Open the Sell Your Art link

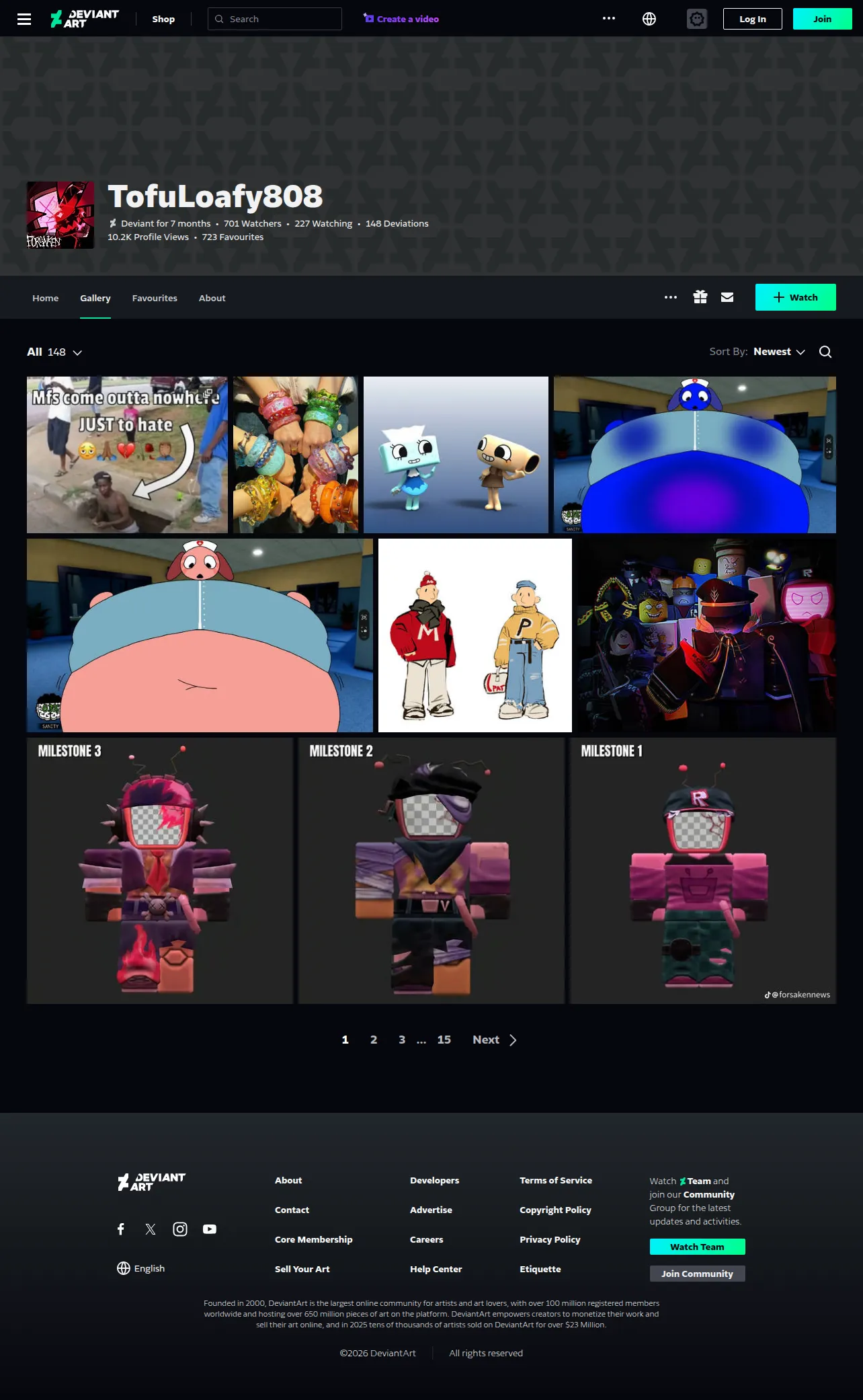[x=302, y=1269]
